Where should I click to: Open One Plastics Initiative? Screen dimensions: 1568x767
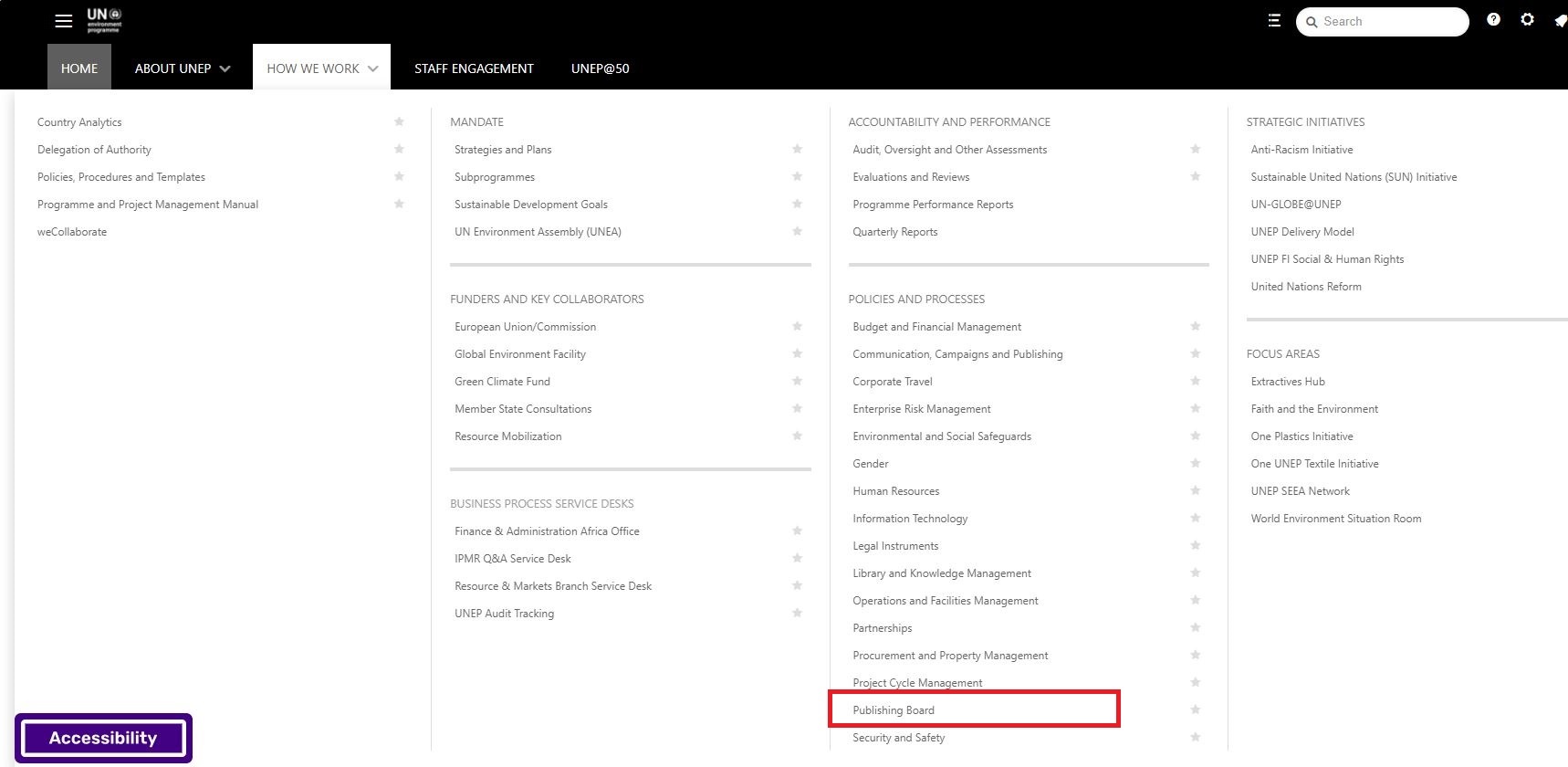tap(1301, 436)
